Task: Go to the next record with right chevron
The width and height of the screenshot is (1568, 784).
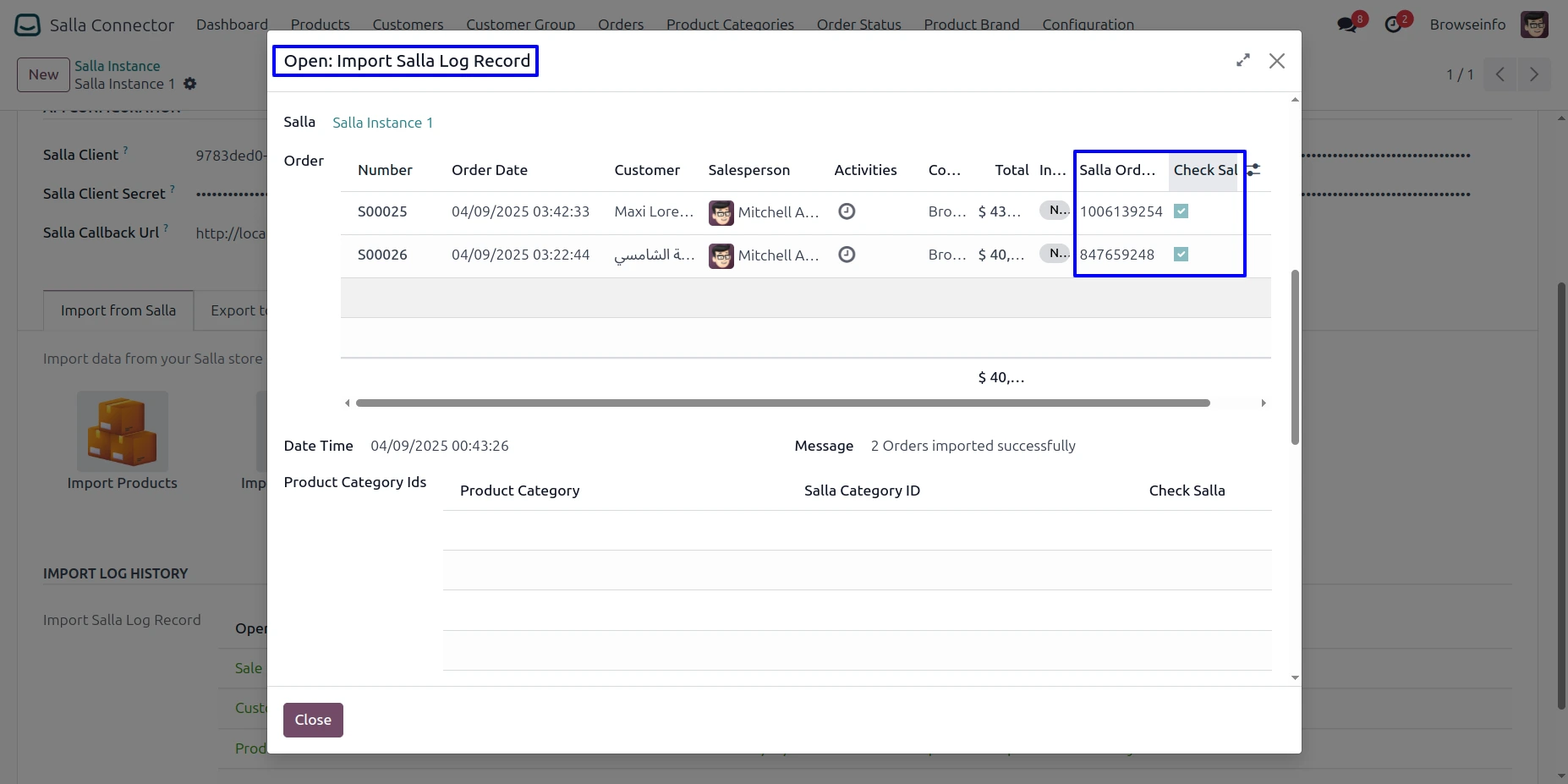Action: [x=1533, y=74]
